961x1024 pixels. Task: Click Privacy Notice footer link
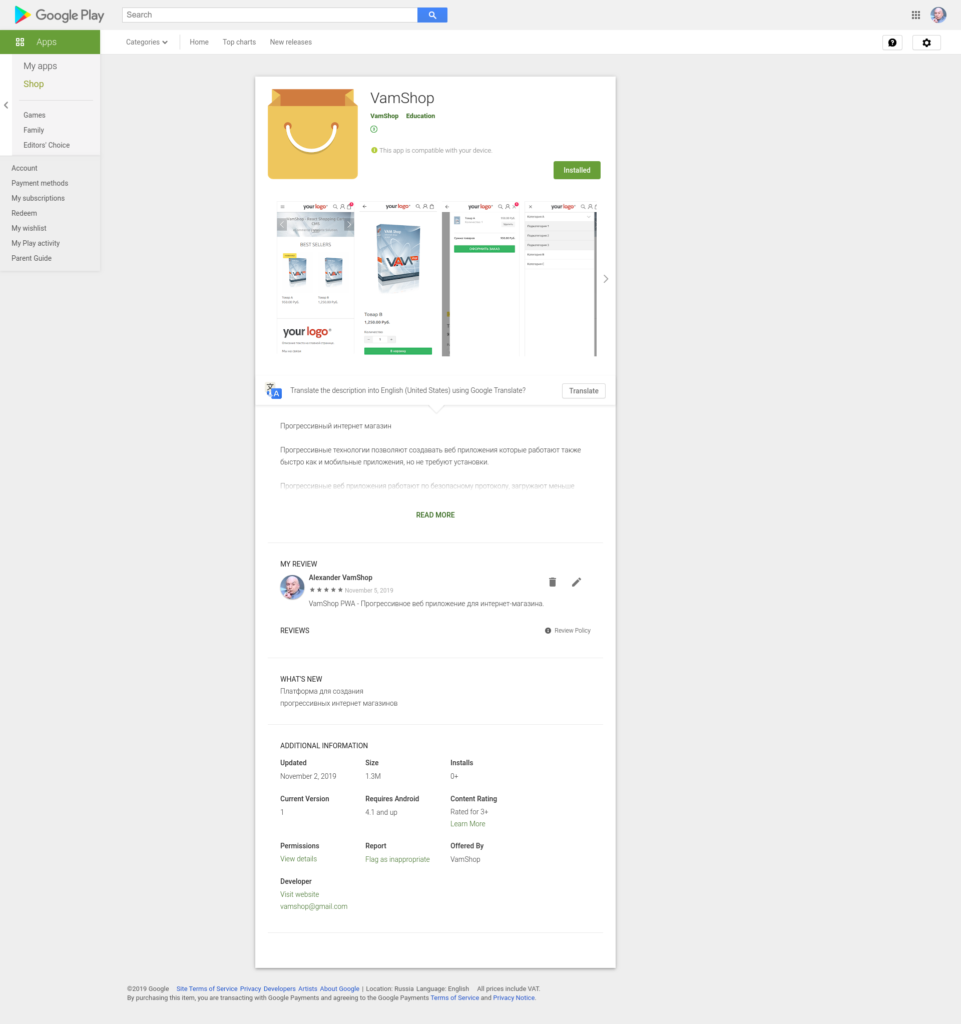tap(514, 998)
